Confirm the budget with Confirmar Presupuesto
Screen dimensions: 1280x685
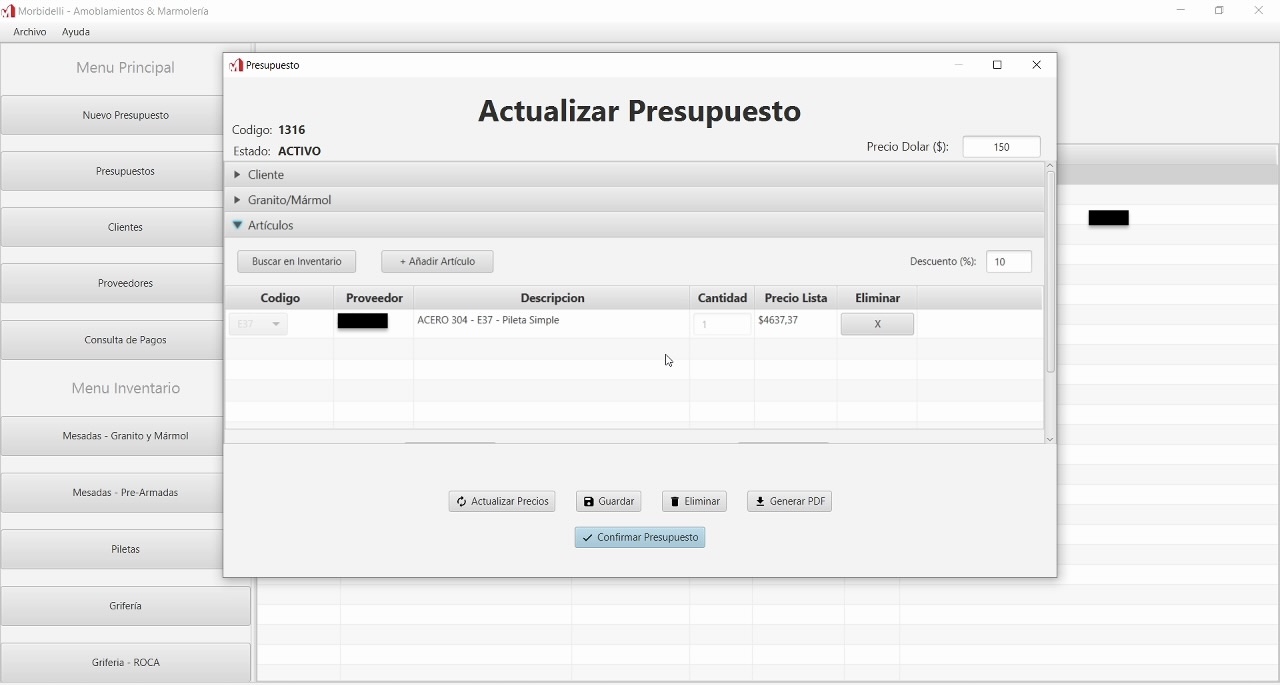click(x=640, y=538)
